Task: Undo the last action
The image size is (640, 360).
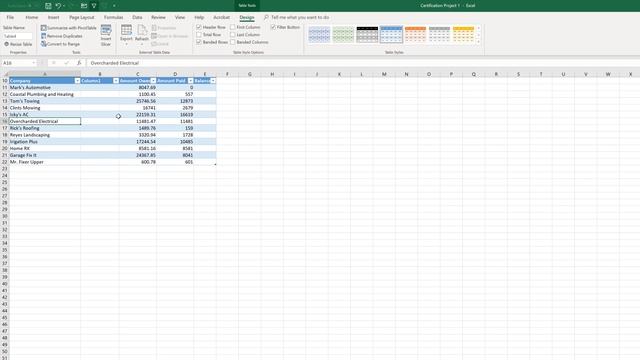Action: pyautogui.click(x=58, y=6)
